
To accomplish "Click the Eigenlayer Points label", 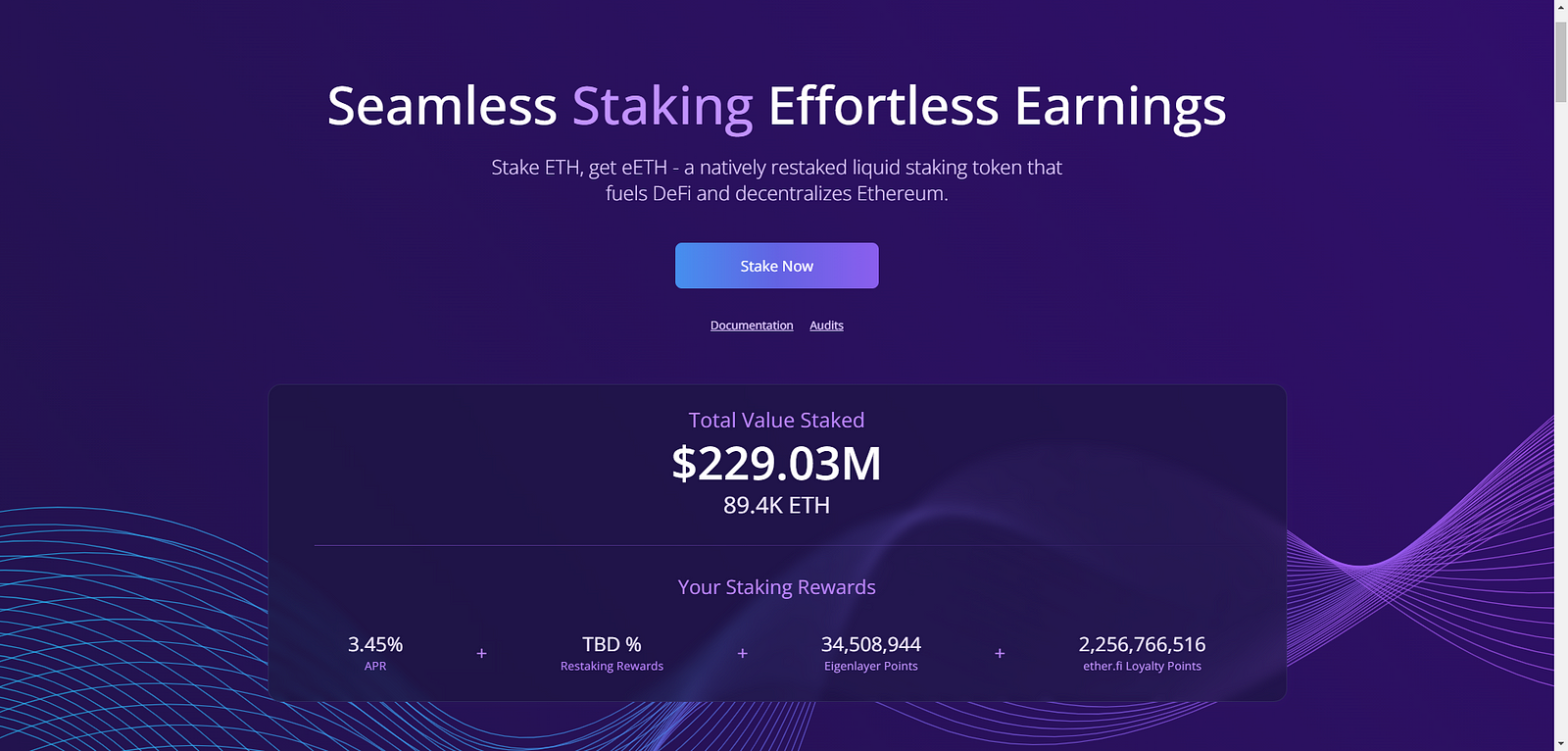I will coord(871,667).
